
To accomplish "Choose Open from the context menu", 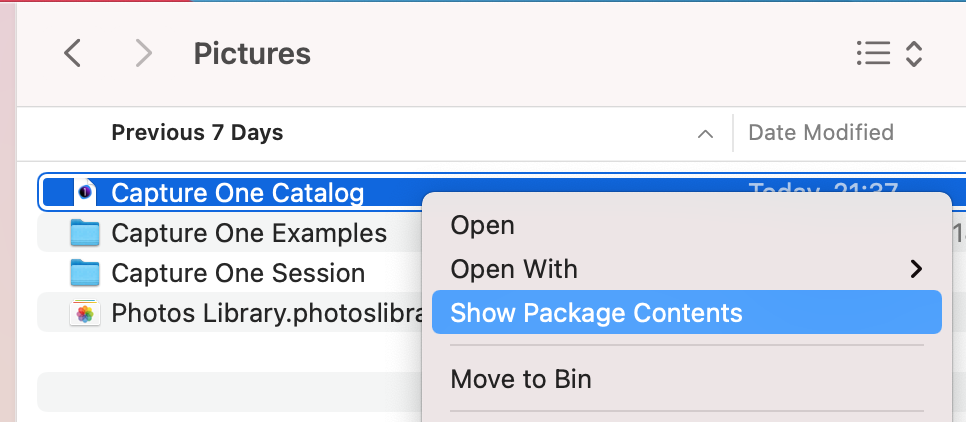I will (x=482, y=225).
